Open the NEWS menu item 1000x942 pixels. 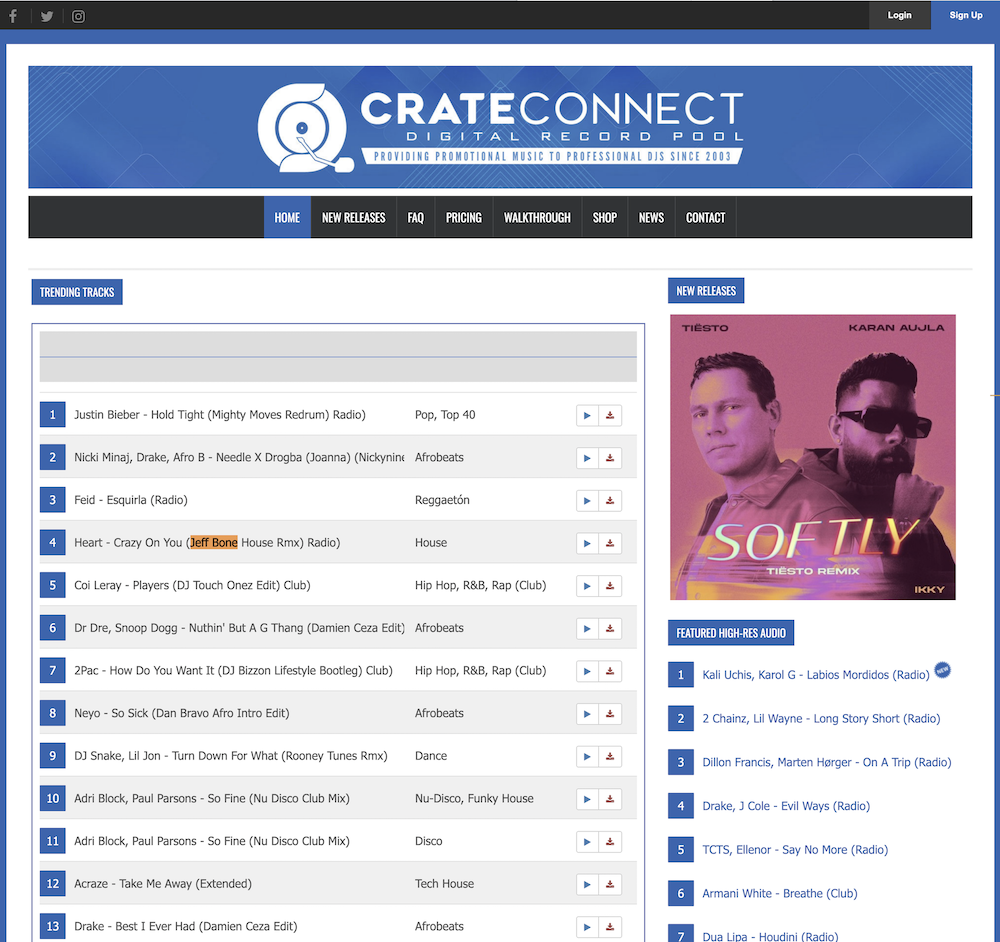pos(651,217)
